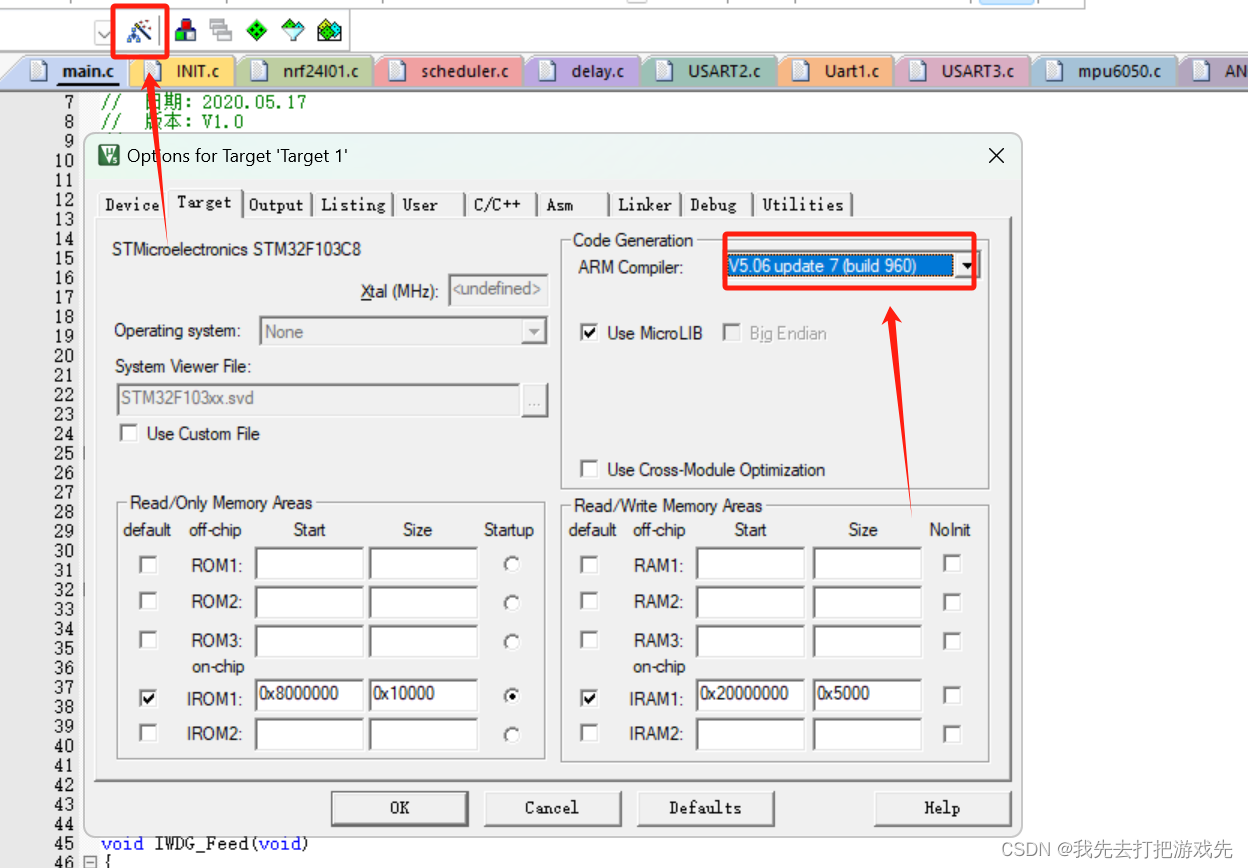The width and height of the screenshot is (1248, 868).
Task: Switch to the Device tab
Action: tap(132, 205)
